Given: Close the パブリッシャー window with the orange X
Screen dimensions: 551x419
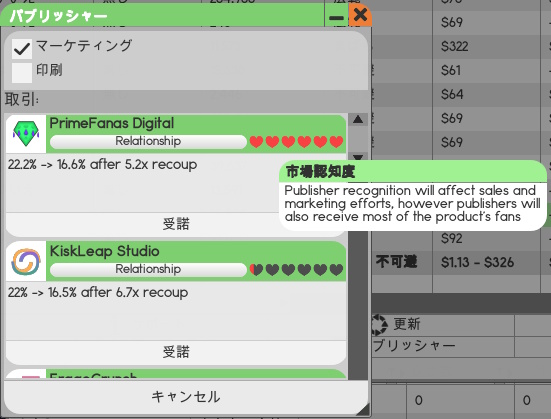Looking at the screenshot, I should click(x=360, y=15).
